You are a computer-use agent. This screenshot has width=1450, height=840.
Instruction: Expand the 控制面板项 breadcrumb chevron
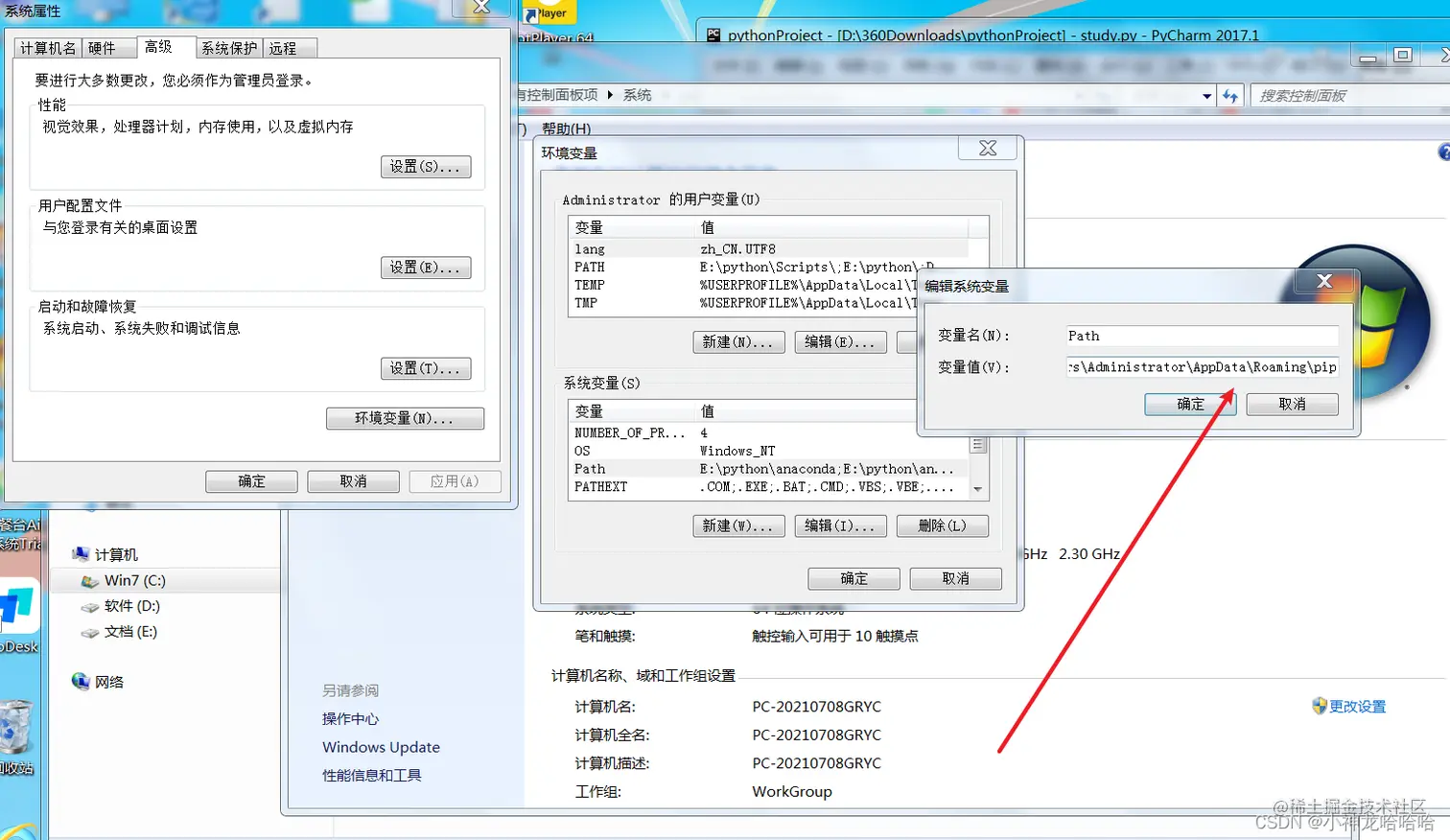tap(610, 96)
